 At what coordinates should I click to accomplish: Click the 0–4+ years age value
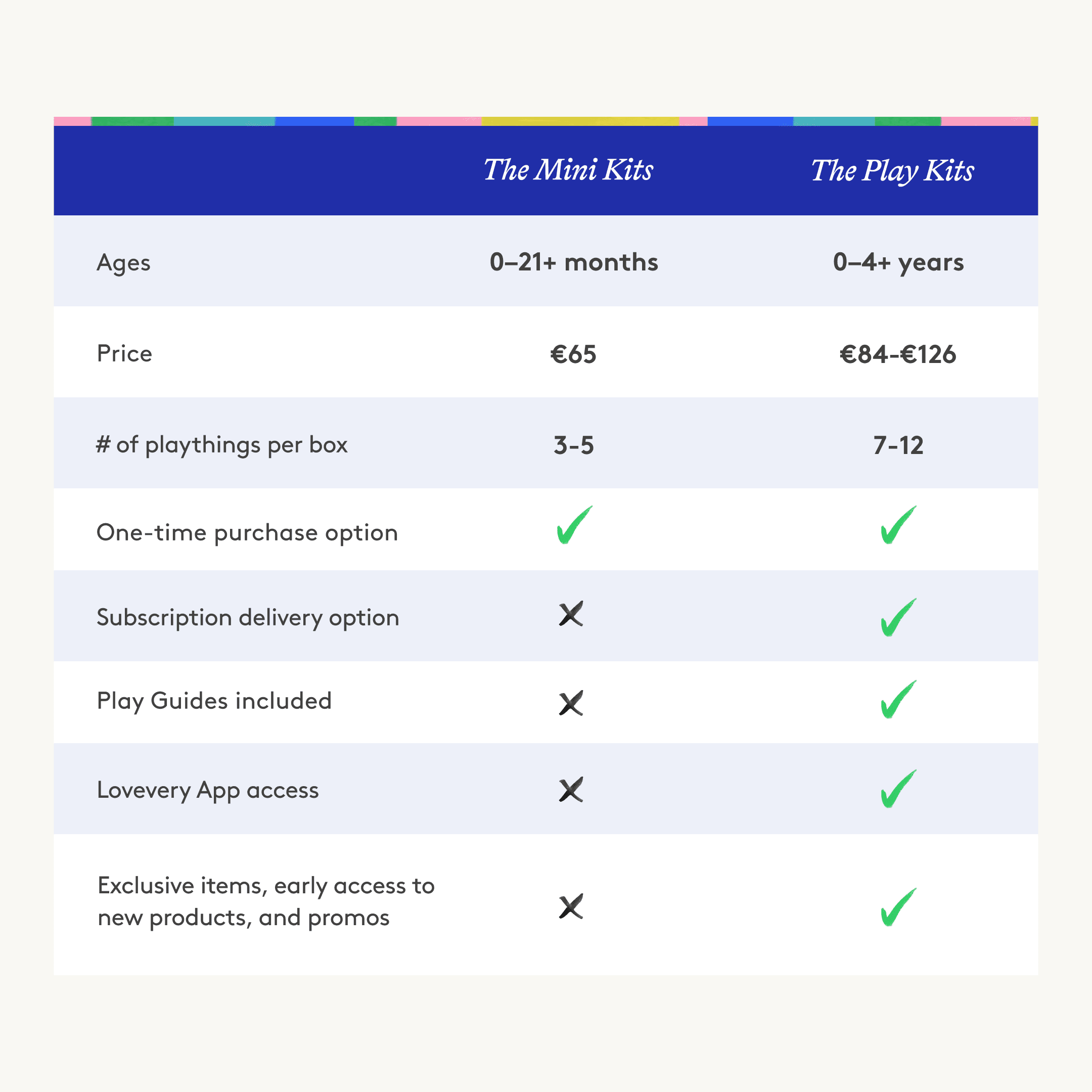click(x=898, y=262)
